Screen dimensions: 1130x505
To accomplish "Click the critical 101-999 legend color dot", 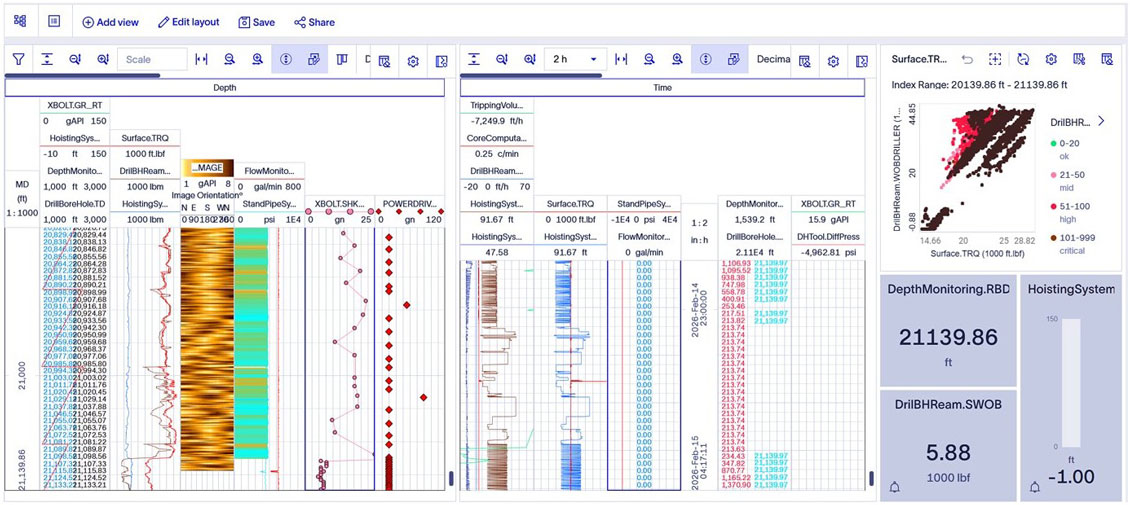I will 1053,238.
